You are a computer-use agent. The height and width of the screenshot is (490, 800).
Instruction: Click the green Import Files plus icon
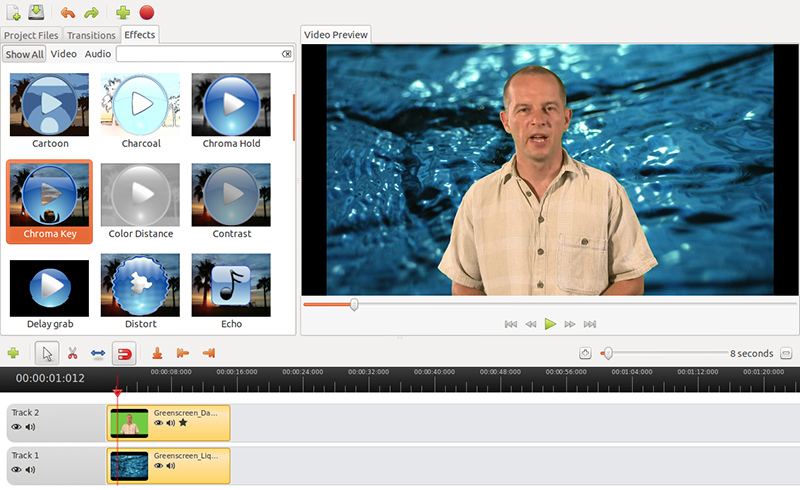[122, 12]
